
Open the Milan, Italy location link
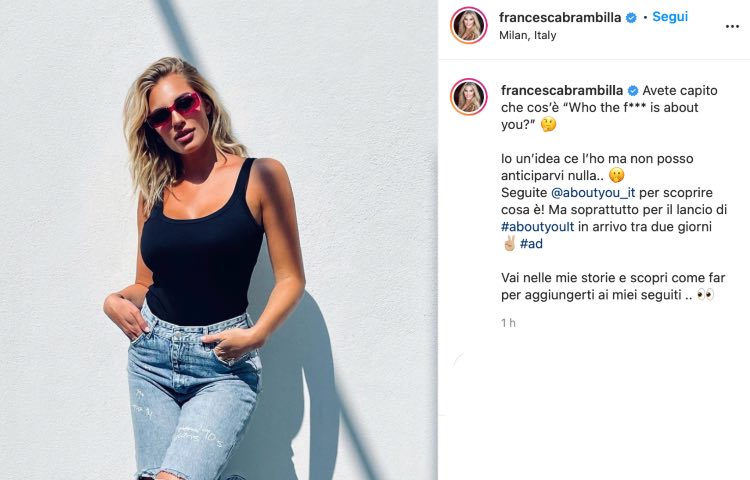(528, 35)
